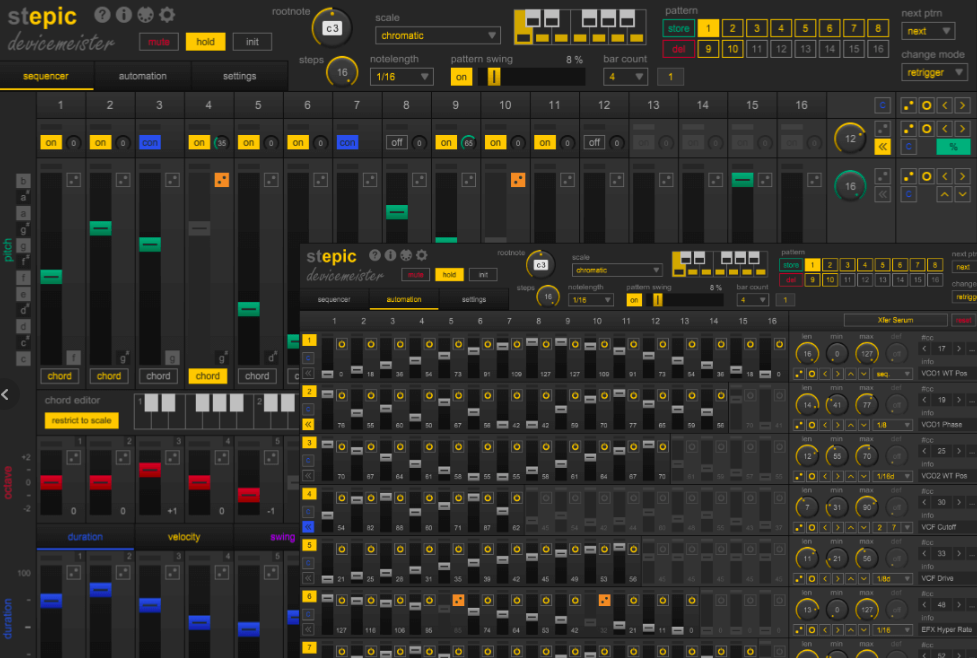Screen dimensions: 977x658
Task: Click step 2 green pitch slider handle
Action: pyautogui.click(x=100, y=228)
